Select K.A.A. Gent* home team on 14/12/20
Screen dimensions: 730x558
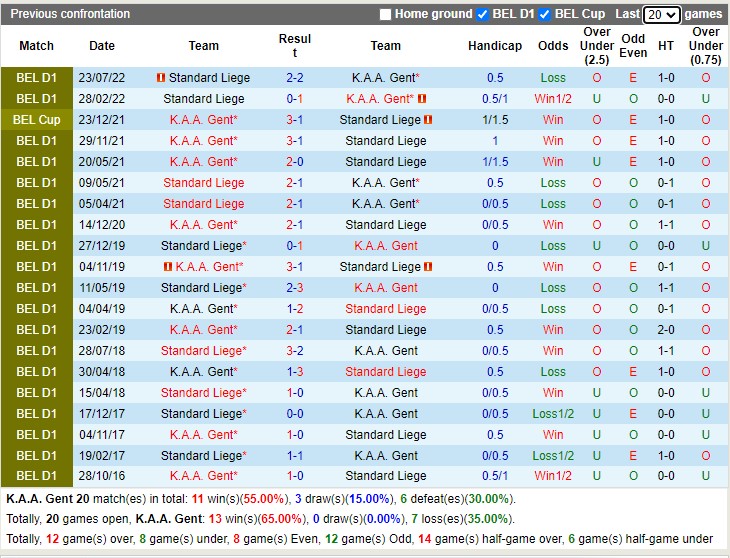tap(203, 225)
